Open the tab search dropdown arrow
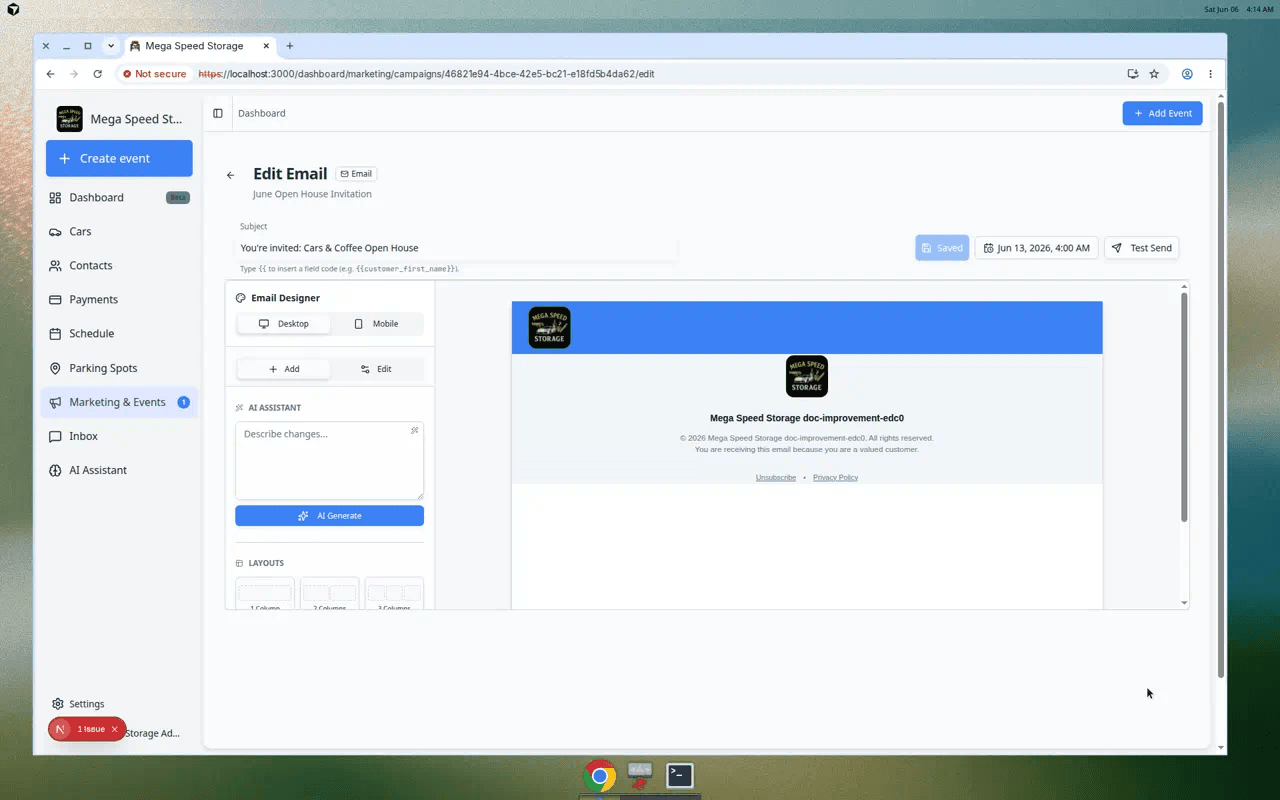1280x800 pixels. pyautogui.click(x=111, y=46)
